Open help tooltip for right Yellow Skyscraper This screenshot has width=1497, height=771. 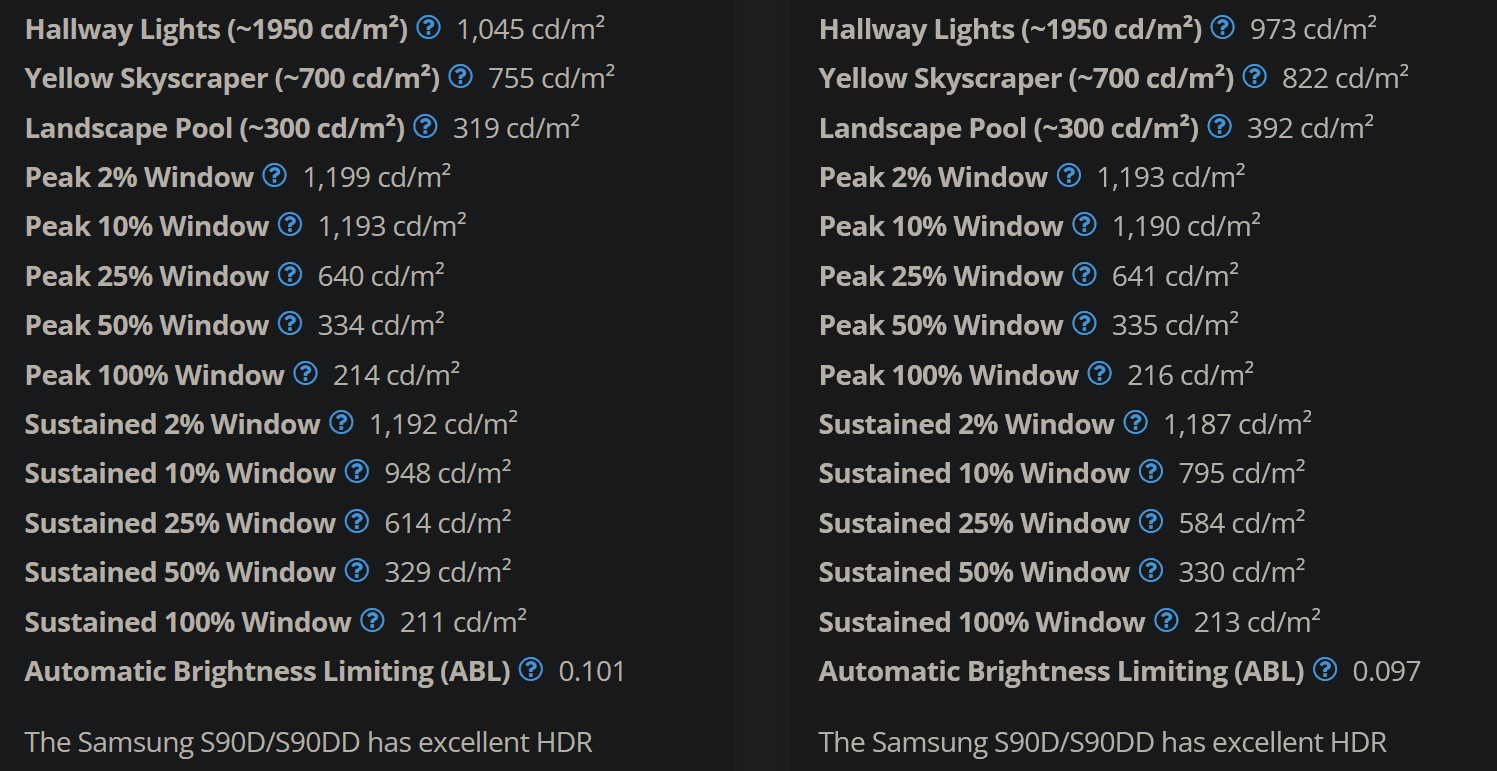1255,76
